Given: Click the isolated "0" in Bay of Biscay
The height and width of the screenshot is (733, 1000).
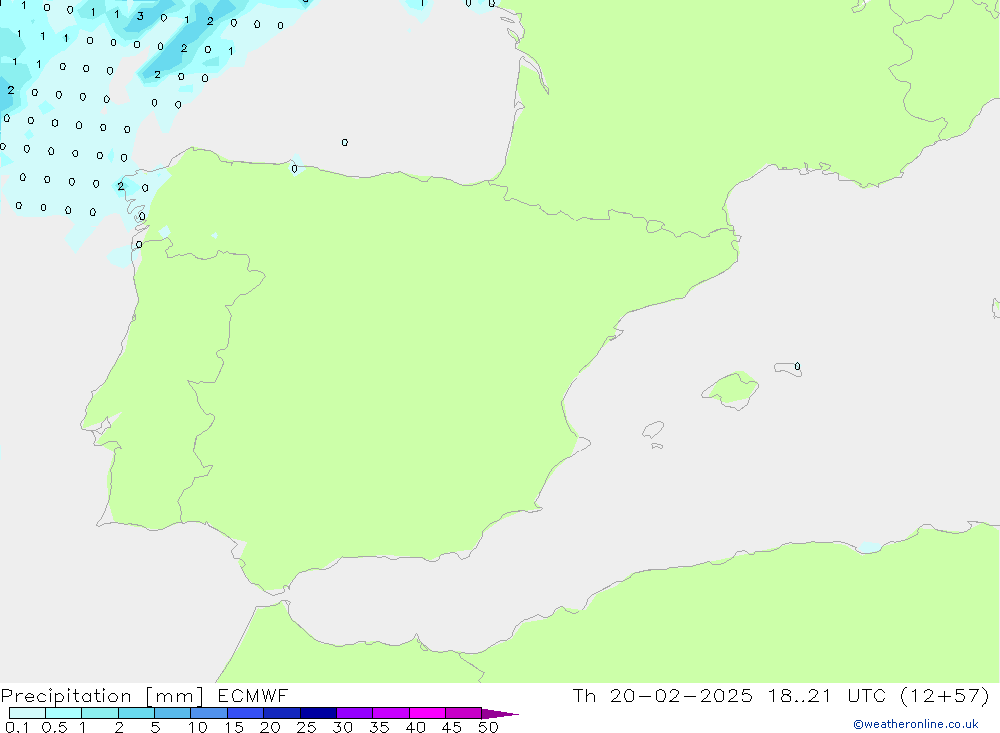Looking at the screenshot, I should tap(344, 142).
